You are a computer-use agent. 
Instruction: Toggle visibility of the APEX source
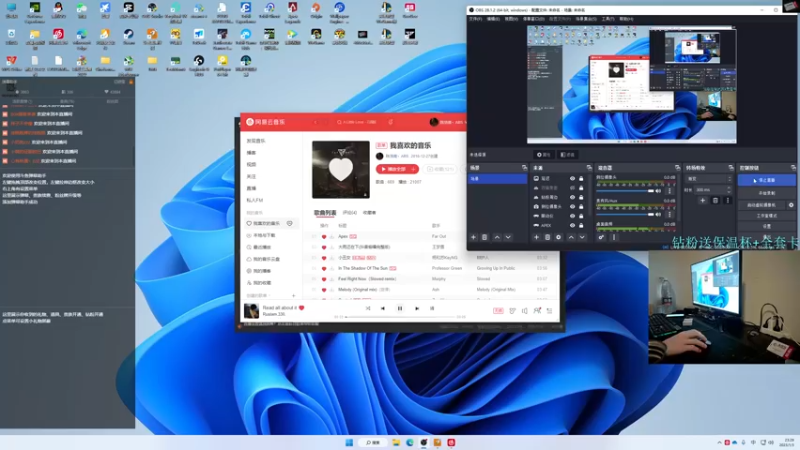[572, 226]
